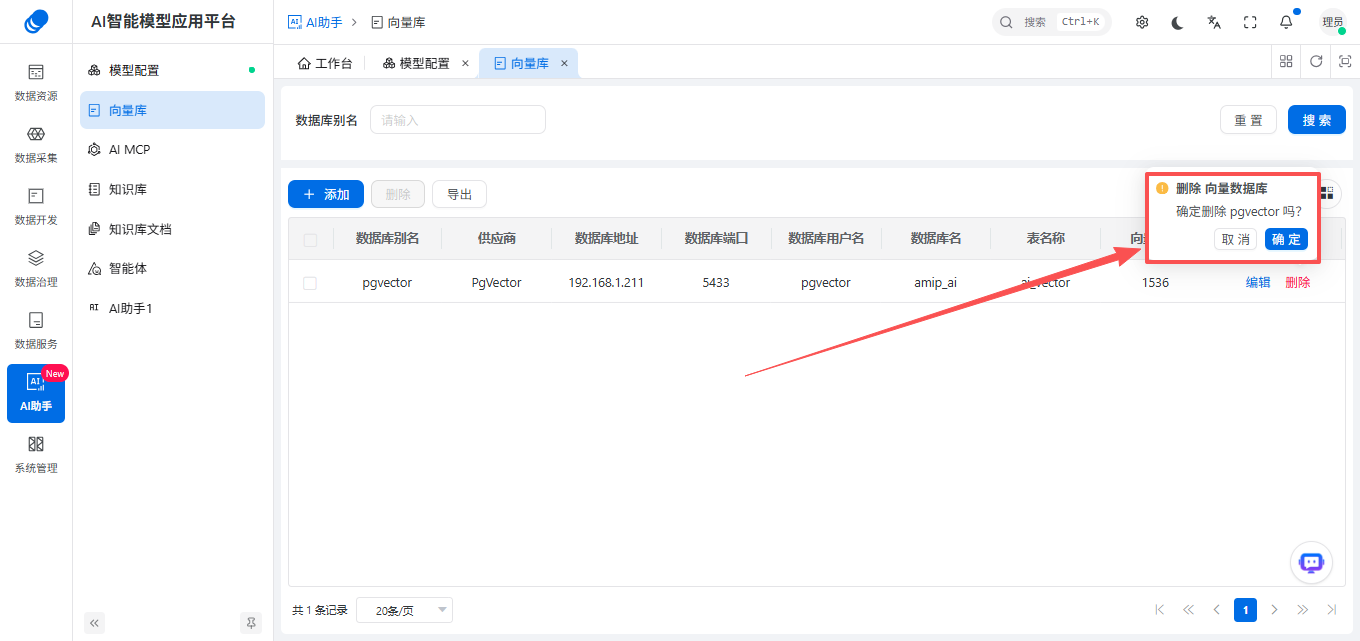Select page 1 in pagination
This screenshot has width=1360, height=641.
[x=1245, y=610]
